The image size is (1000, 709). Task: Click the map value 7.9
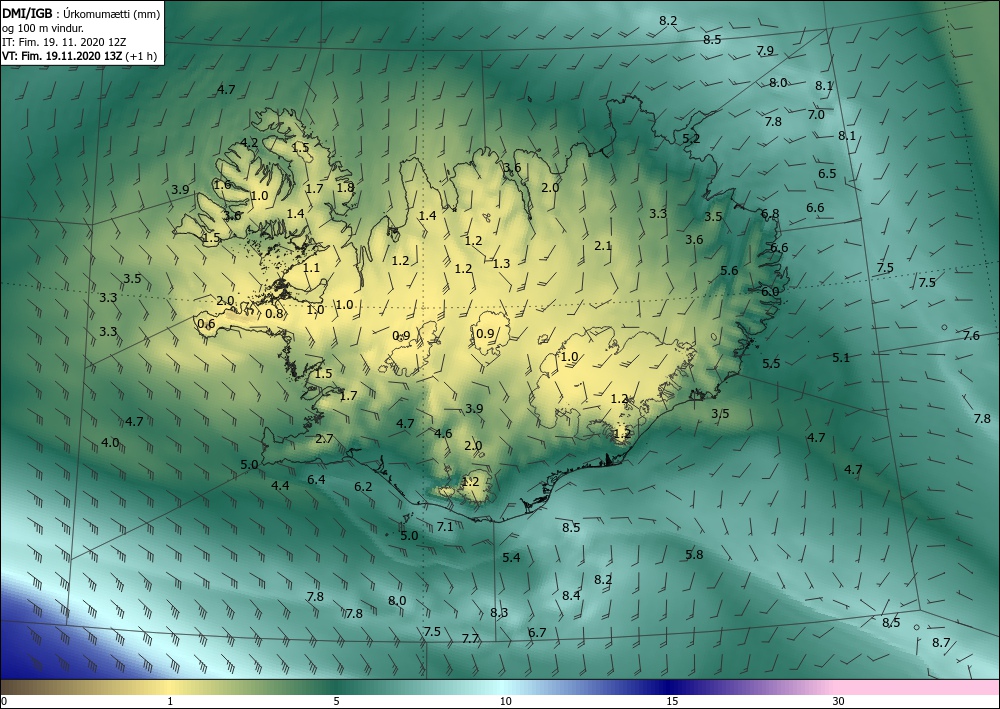(765, 51)
